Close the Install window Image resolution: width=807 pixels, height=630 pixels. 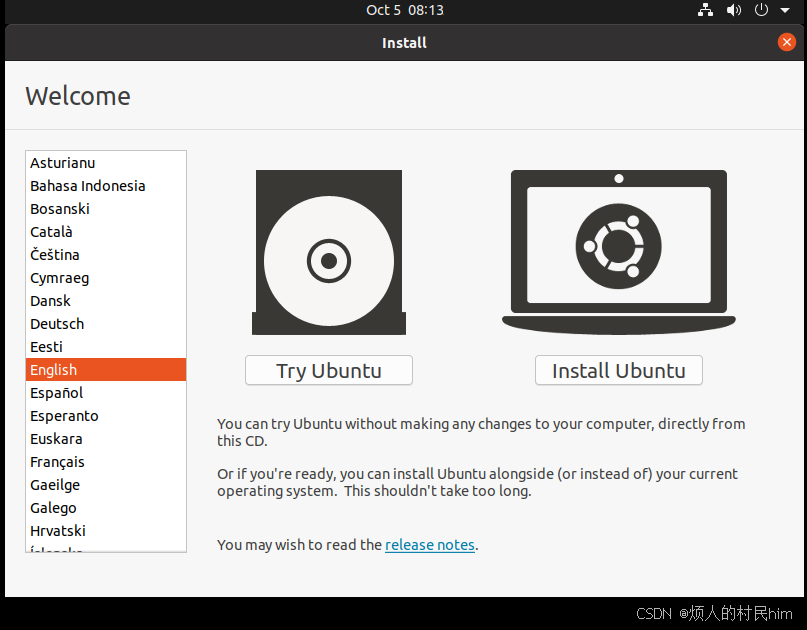pos(787,42)
